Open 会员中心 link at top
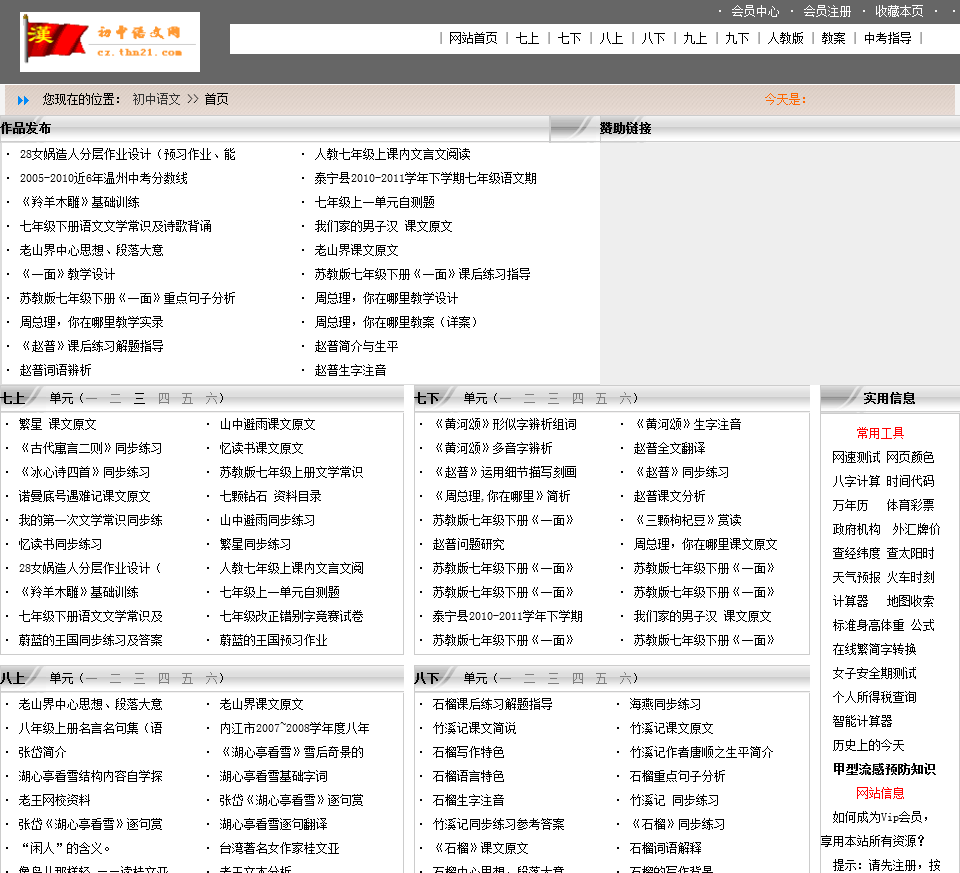The height and width of the screenshot is (873, 960). (x=755, y=11)
